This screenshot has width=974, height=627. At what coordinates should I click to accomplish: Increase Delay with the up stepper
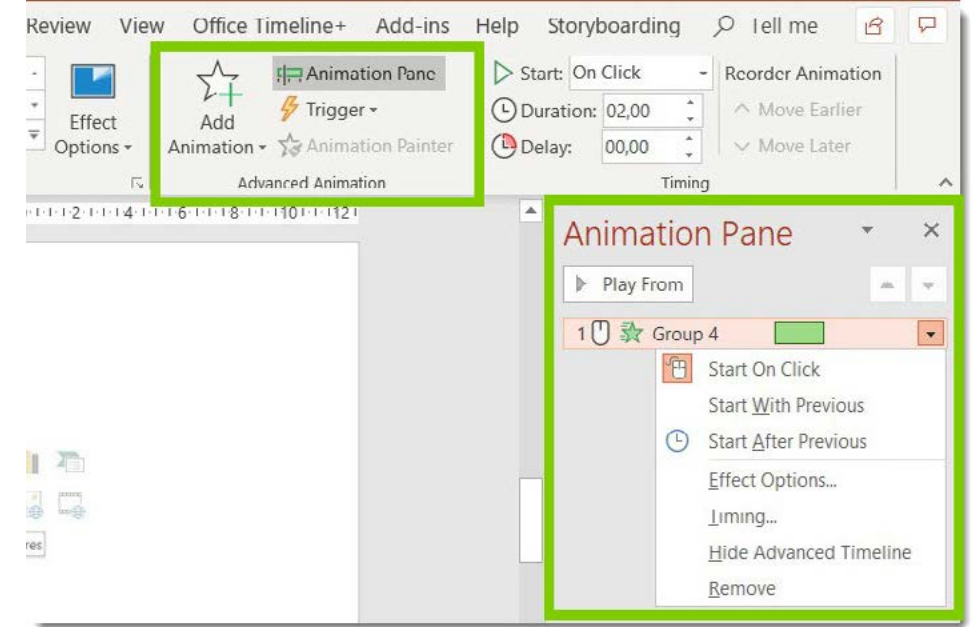[x=691, y=139]
